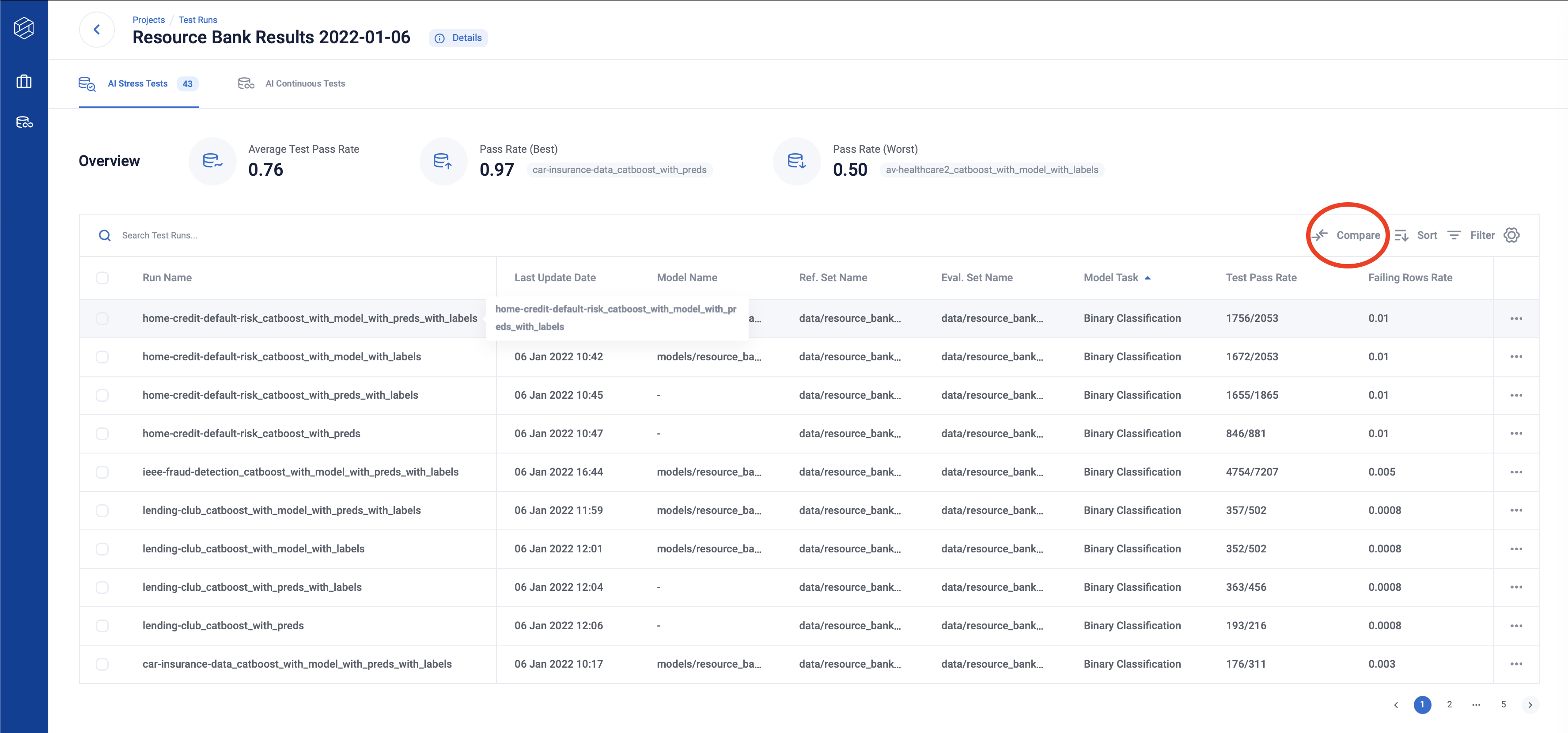Select current page 1 button
Image resolution: width=1568 pixels, height=733 pixels.
click(1422, 705)
